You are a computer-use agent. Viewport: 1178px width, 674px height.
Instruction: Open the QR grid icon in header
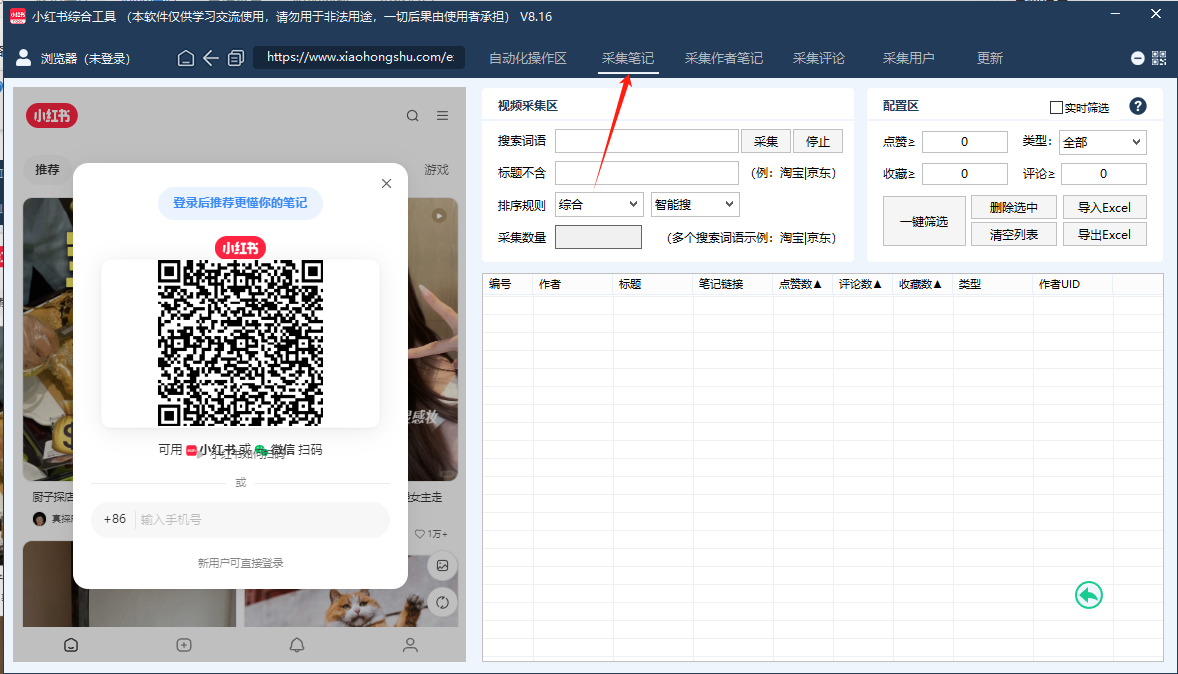click(x=1159, y=58)
